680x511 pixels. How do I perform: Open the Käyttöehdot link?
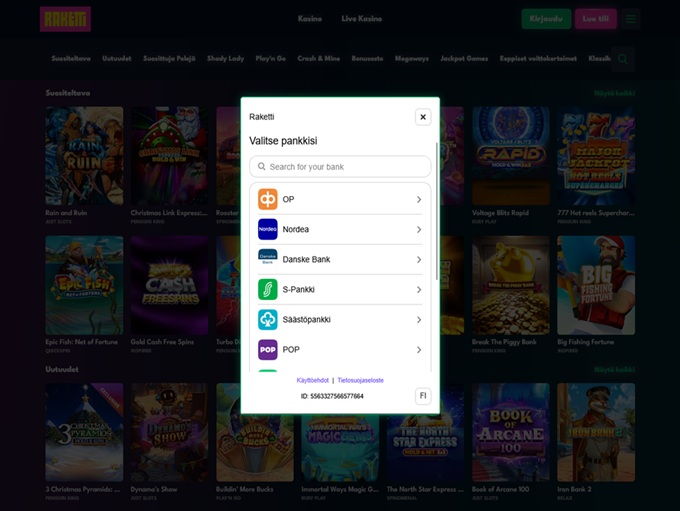[314, 380]
